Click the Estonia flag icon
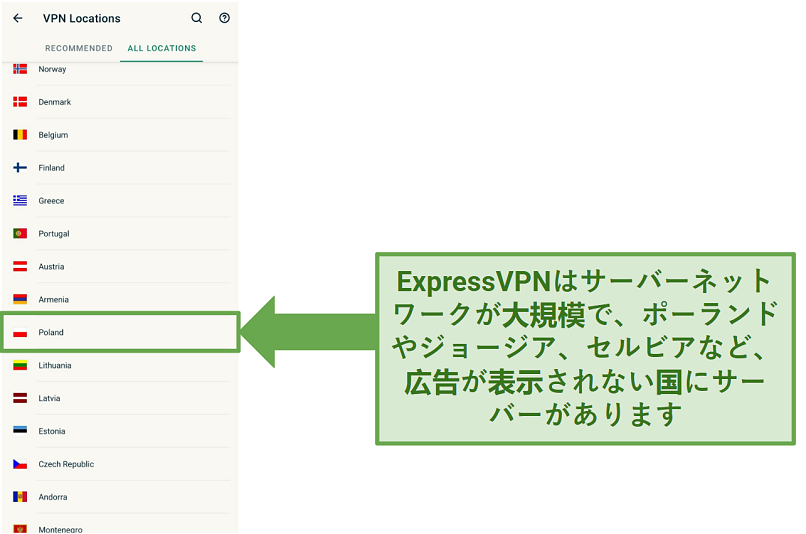The width and height of the screenshot is (806, 534). tap(20, 431)
